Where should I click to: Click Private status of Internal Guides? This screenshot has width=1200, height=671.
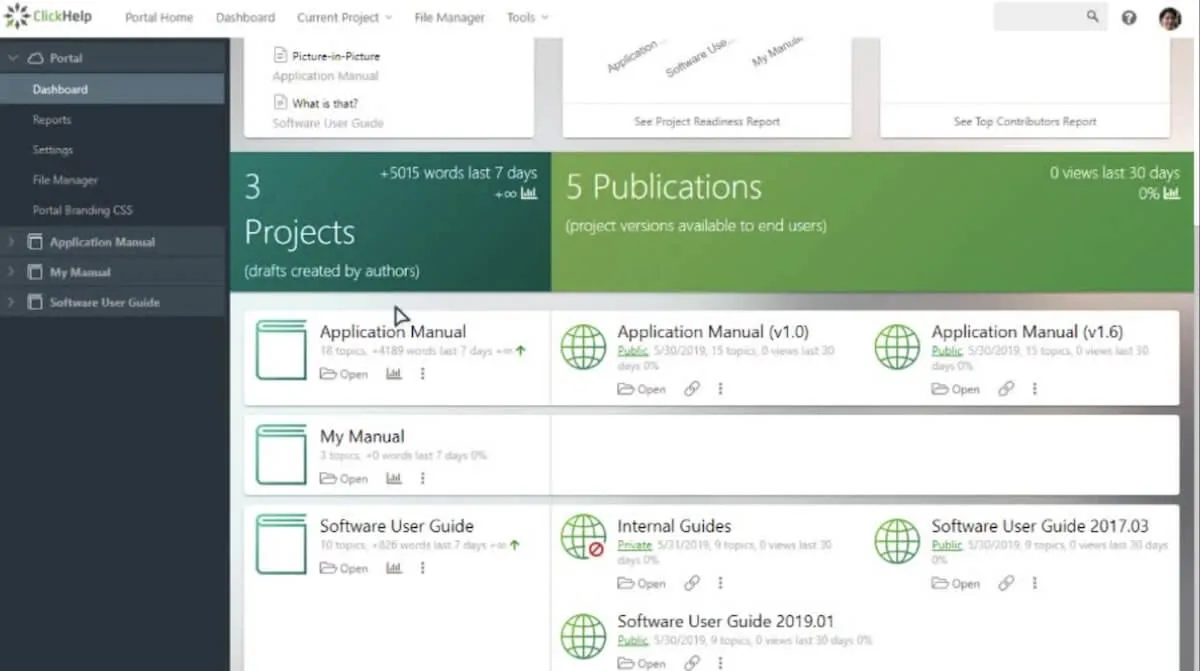click(634, 545)
